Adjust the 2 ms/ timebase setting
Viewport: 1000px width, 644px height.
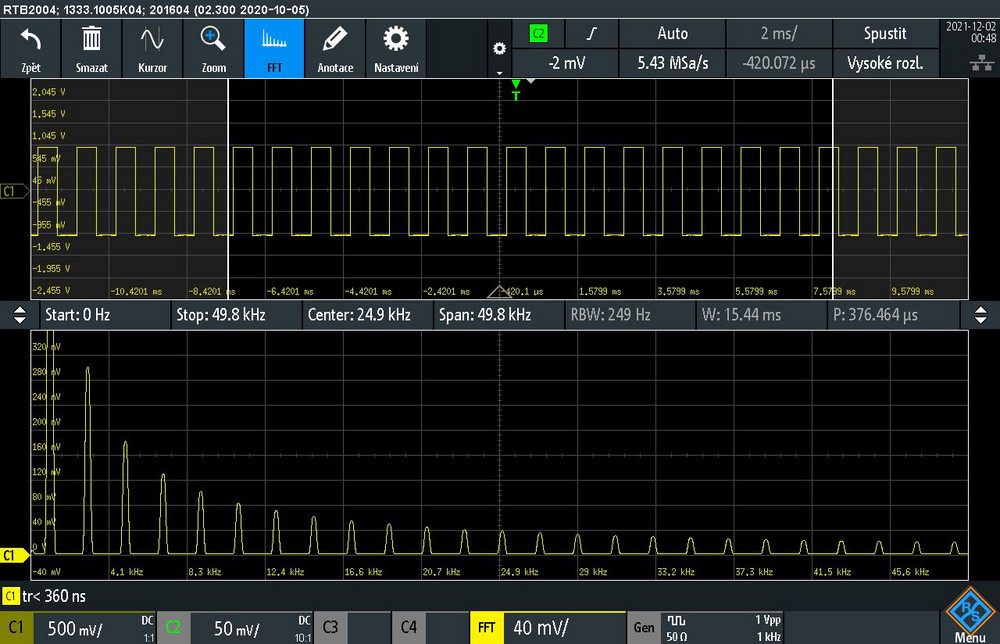click(779, 34)
